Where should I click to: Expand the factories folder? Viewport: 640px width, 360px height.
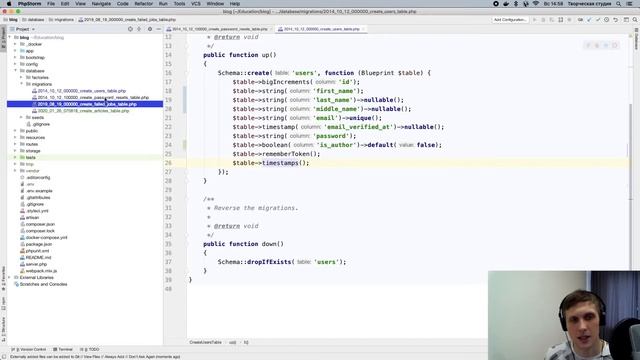(x=22, y=77)
